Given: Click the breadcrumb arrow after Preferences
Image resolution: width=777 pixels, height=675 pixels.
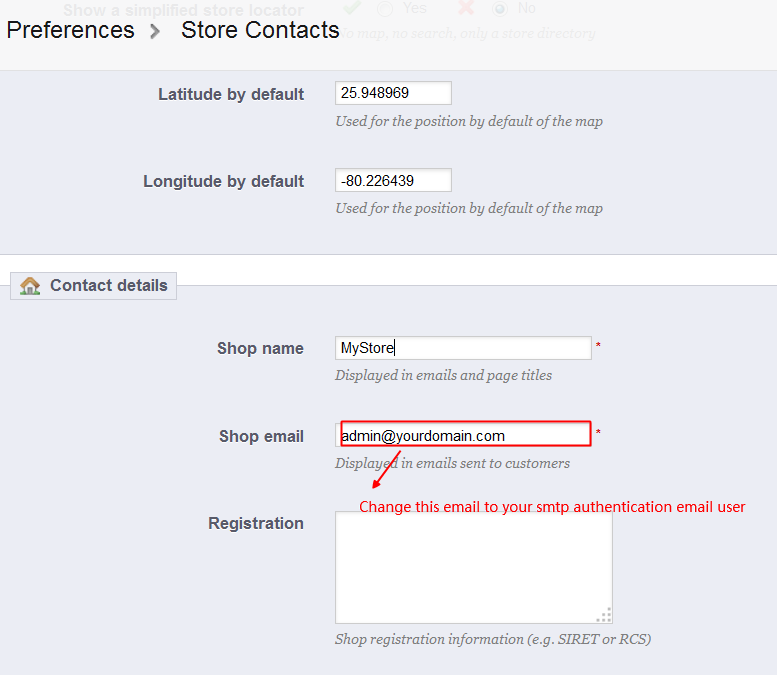Looking at the screenshot, I should [x=155, y=31].
